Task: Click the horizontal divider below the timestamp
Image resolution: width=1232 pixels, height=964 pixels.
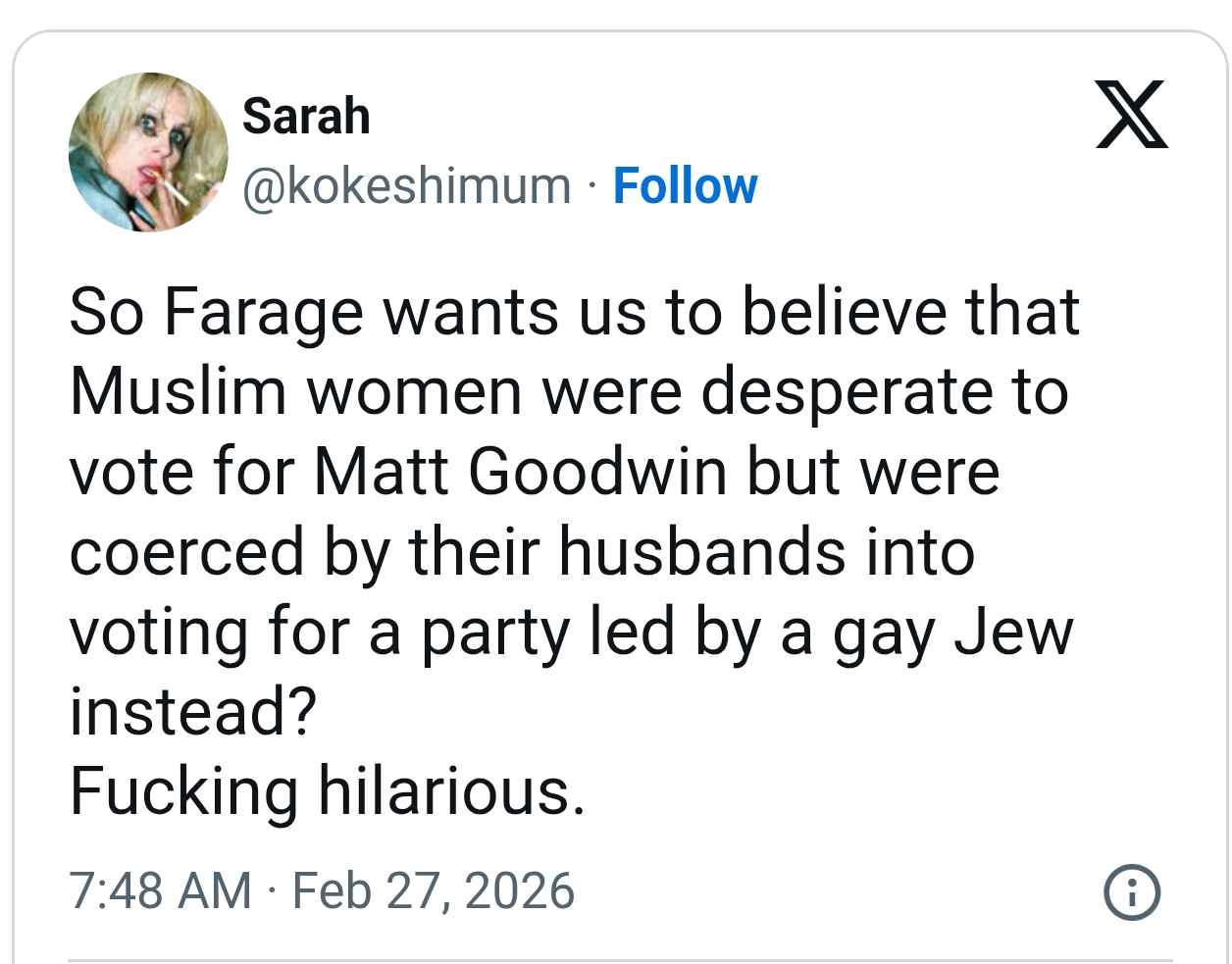Action: pyautogui.click(x=620, y=958)
